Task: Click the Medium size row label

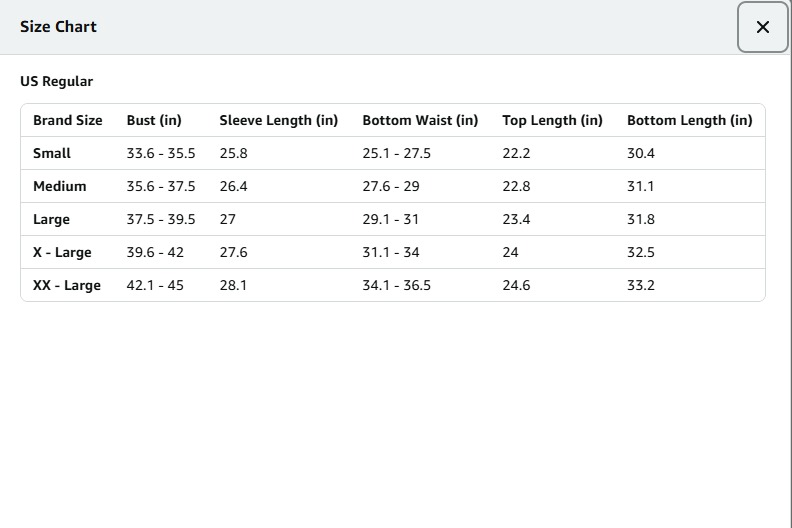Action: click(x=60, y=186)
